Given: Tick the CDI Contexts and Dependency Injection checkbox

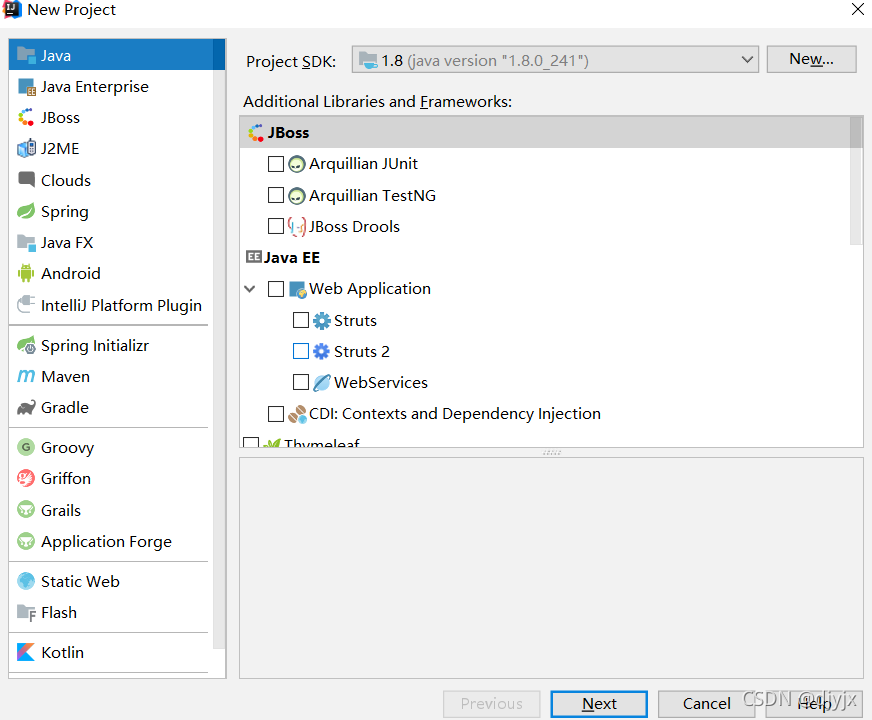Looking at the screenshot, I should coord(276,414).
